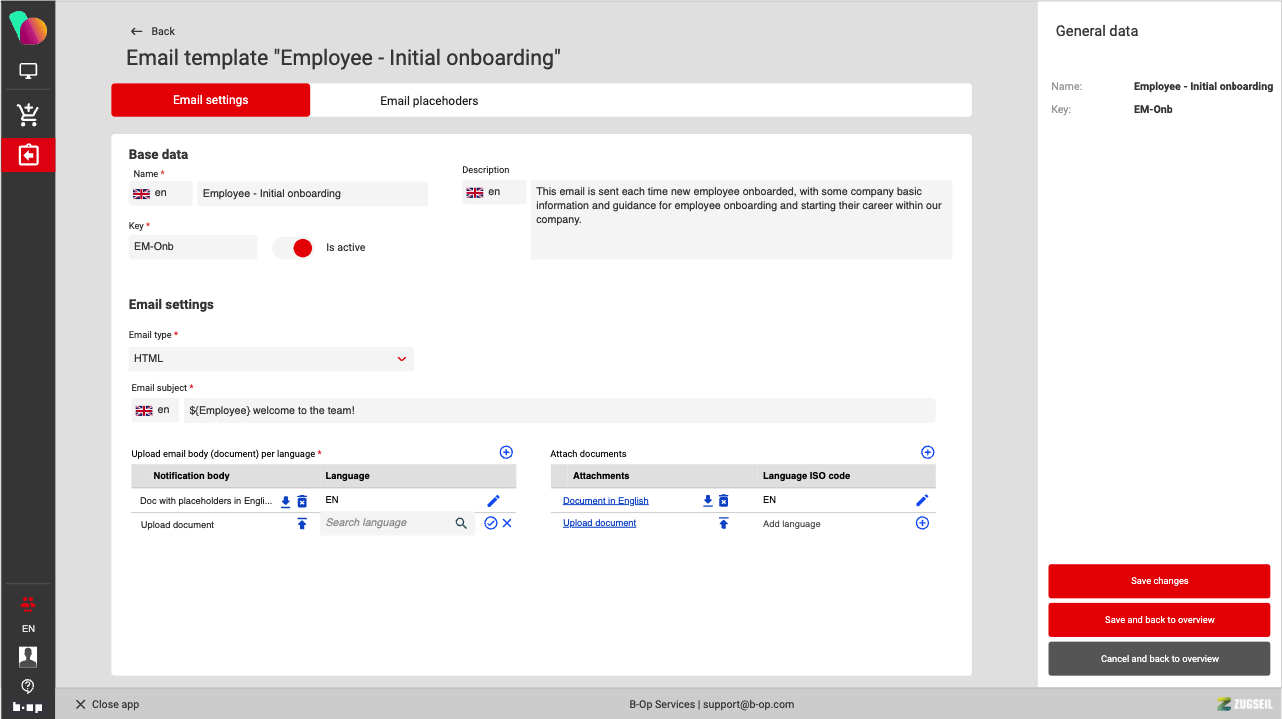This screenshot has height=719, width=1282.
Task: Edit the EN notification body language
Action: [x=493, y=500]
